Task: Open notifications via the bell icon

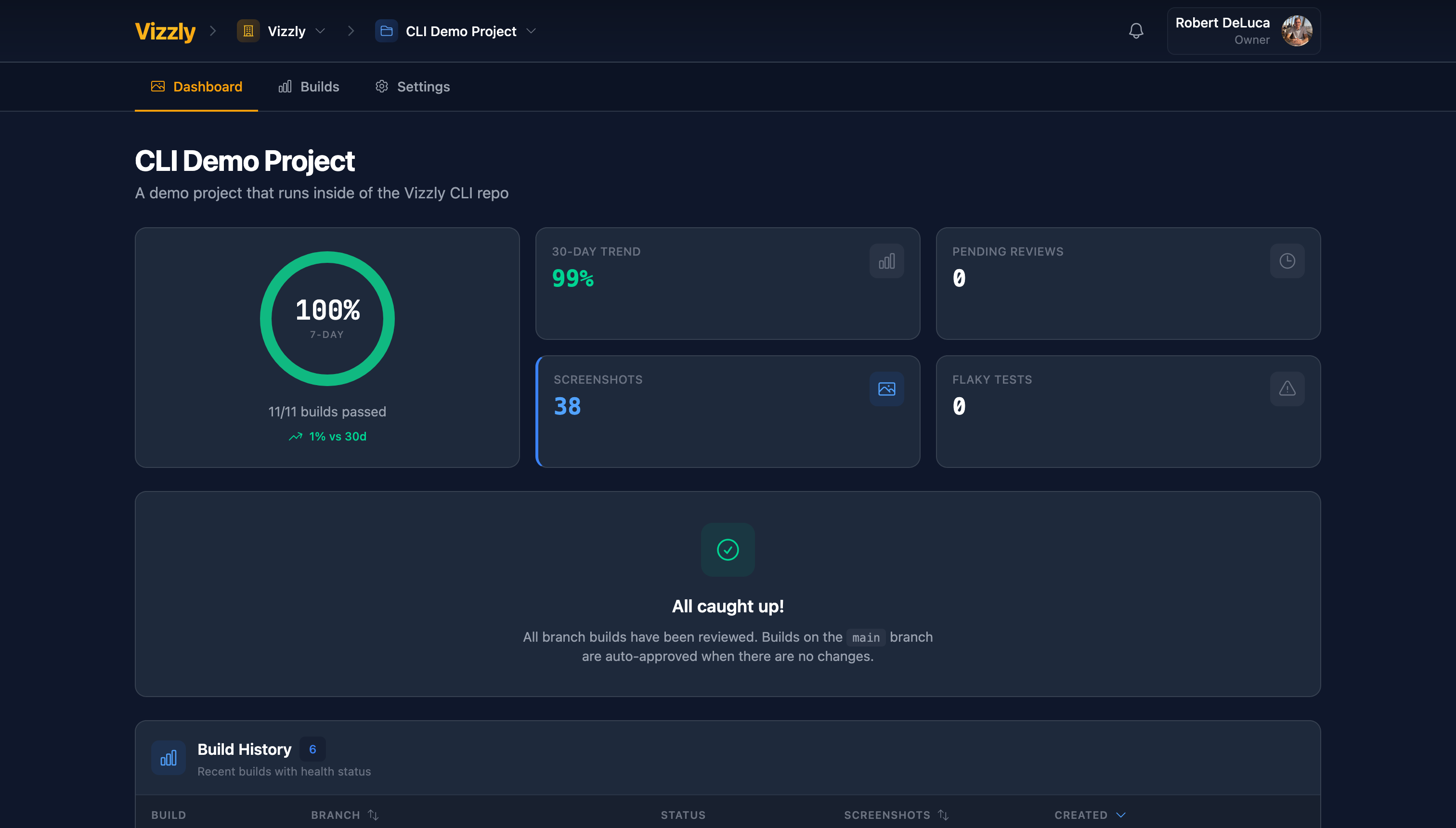Action: pyautogui.click(x=1136, y=31)
